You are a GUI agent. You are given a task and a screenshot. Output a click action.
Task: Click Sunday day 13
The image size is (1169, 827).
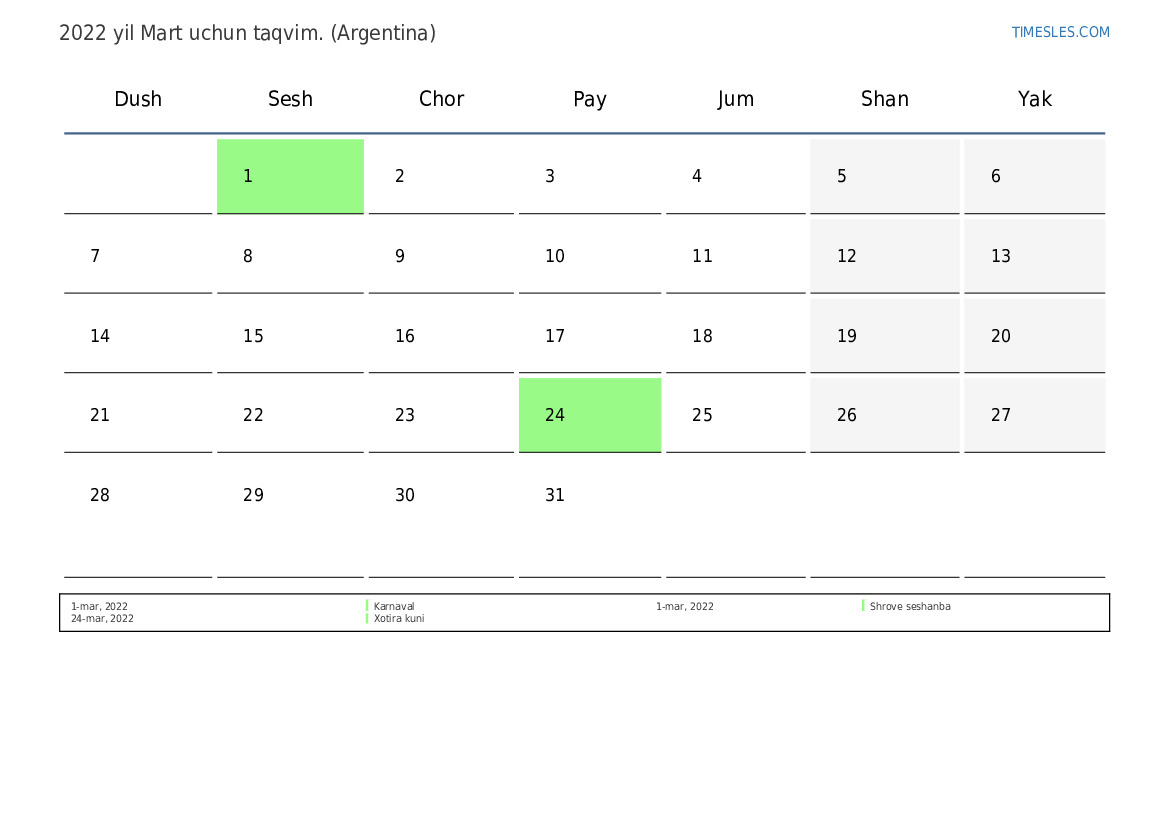click(1035, 256)
